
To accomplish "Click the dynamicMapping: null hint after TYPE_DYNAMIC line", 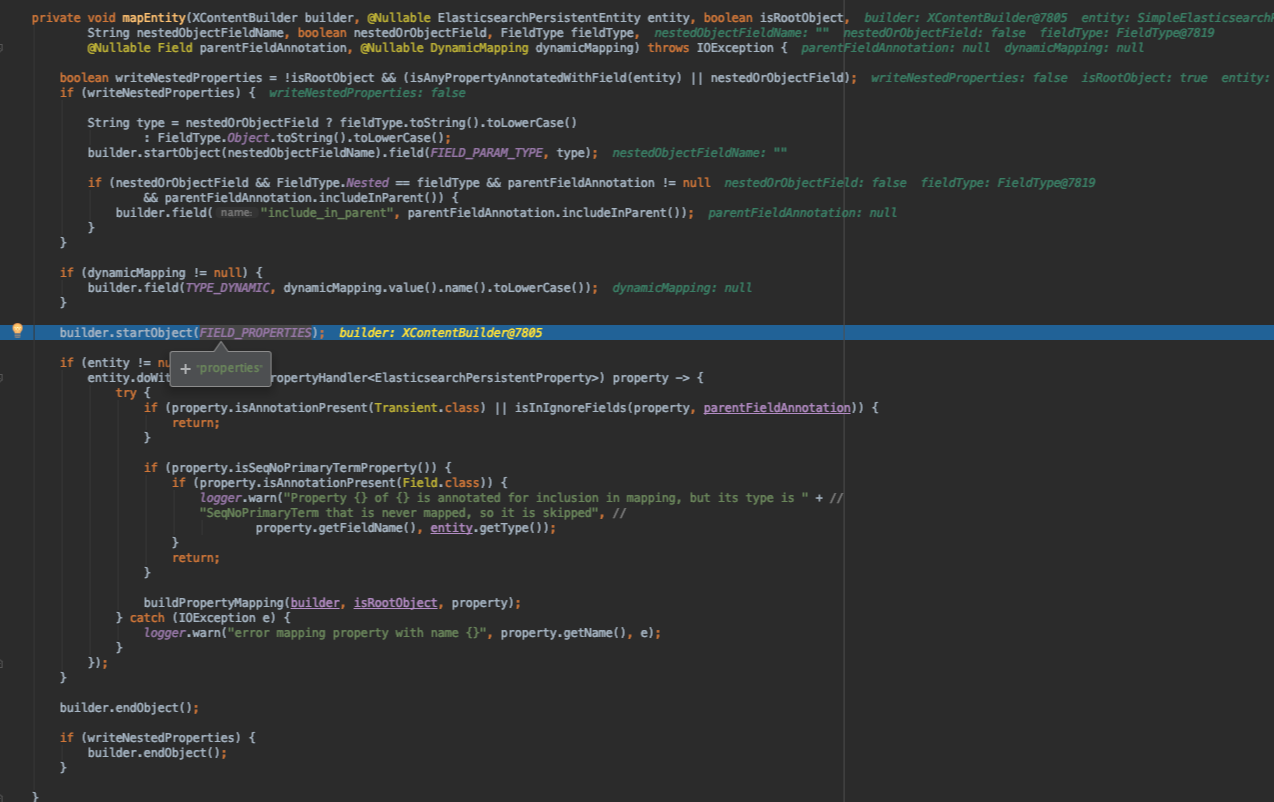I will click(x=682, y=288).
